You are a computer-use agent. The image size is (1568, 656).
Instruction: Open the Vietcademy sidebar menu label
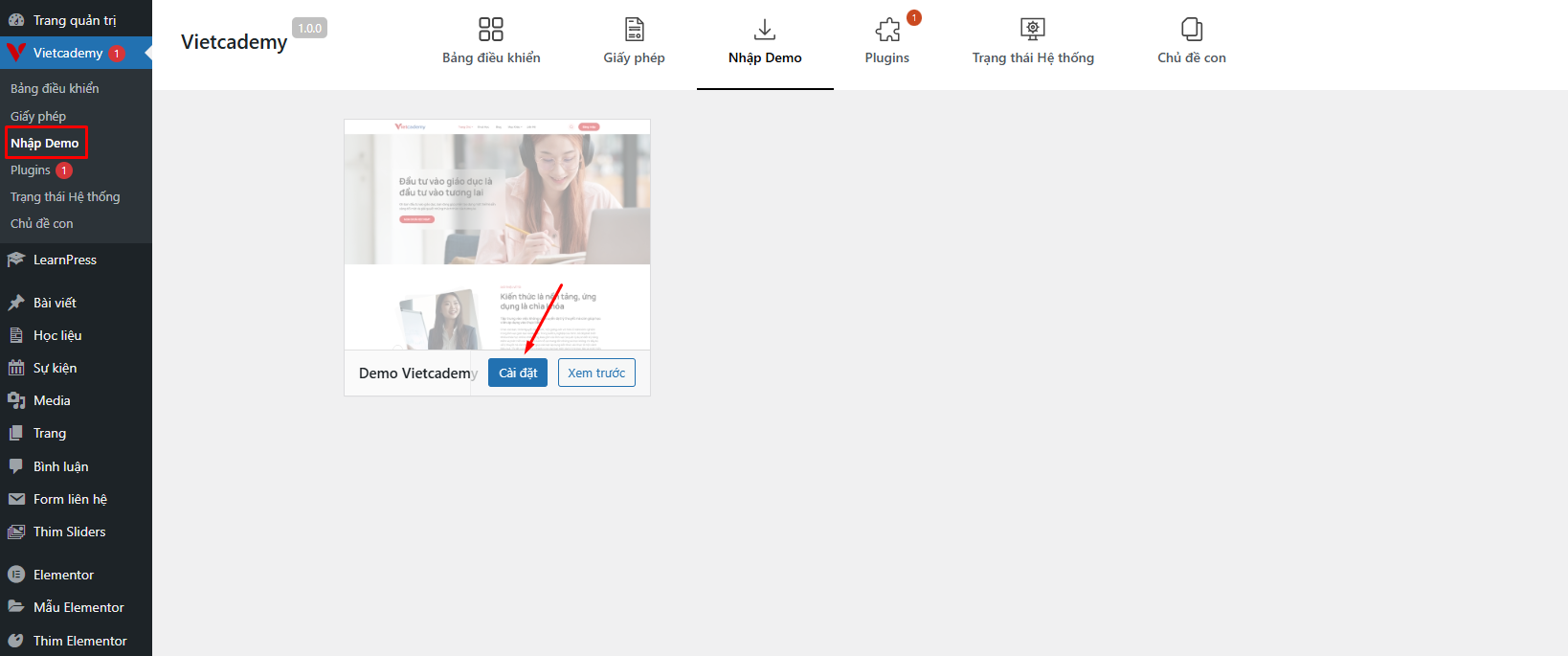click(68, 53)
